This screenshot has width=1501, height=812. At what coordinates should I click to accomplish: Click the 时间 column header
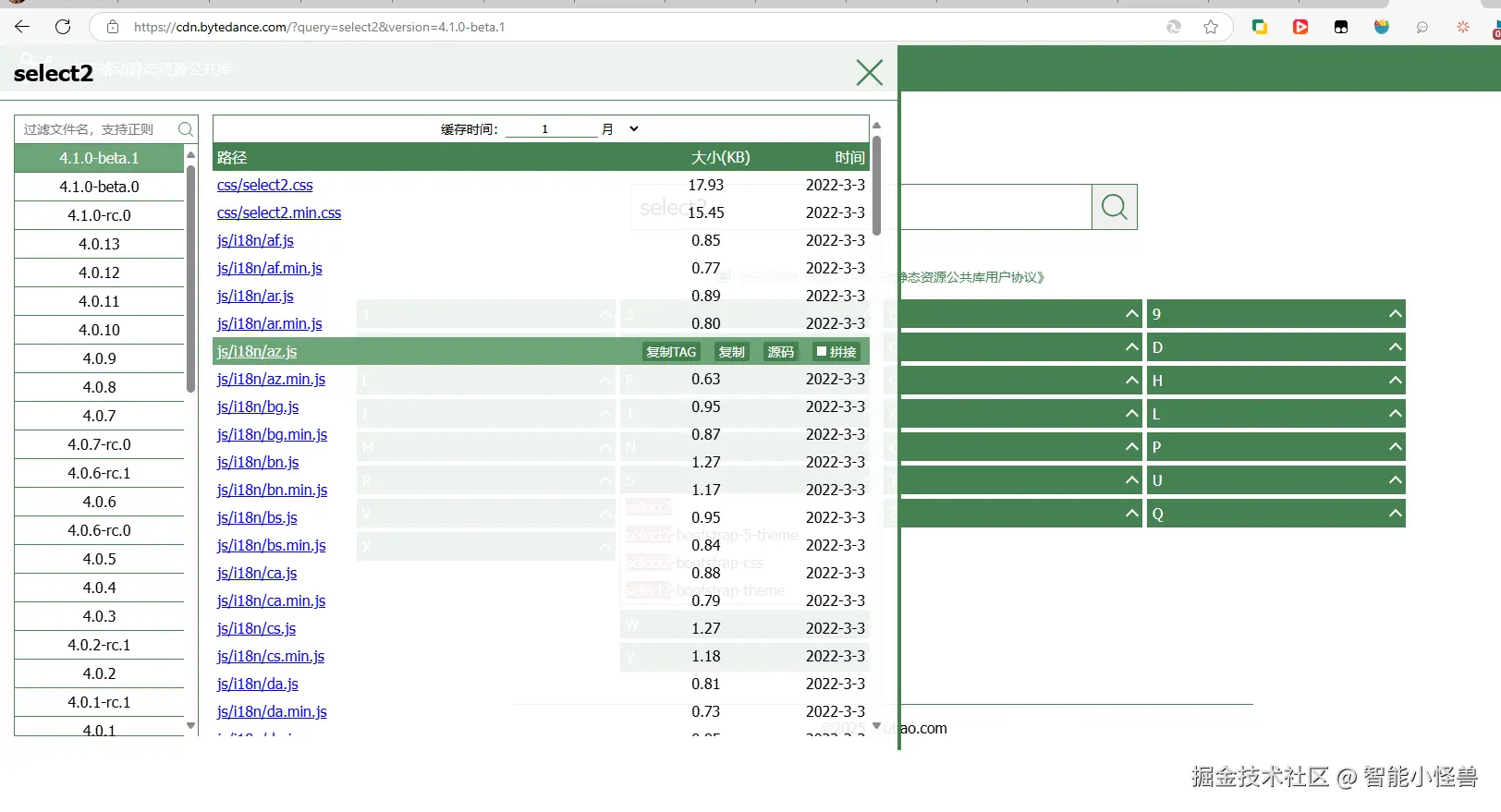pyautogui.click(x=850, y=157)
